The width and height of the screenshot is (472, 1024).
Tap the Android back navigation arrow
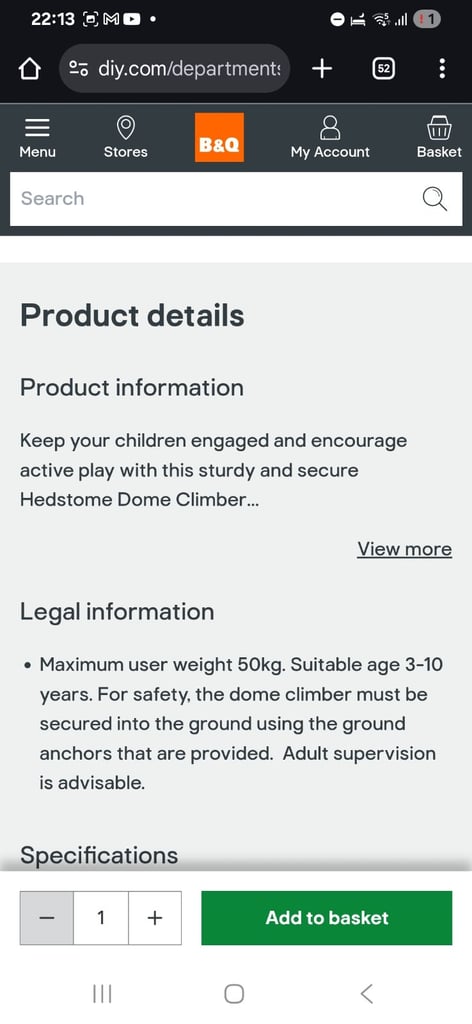[367, 994]
